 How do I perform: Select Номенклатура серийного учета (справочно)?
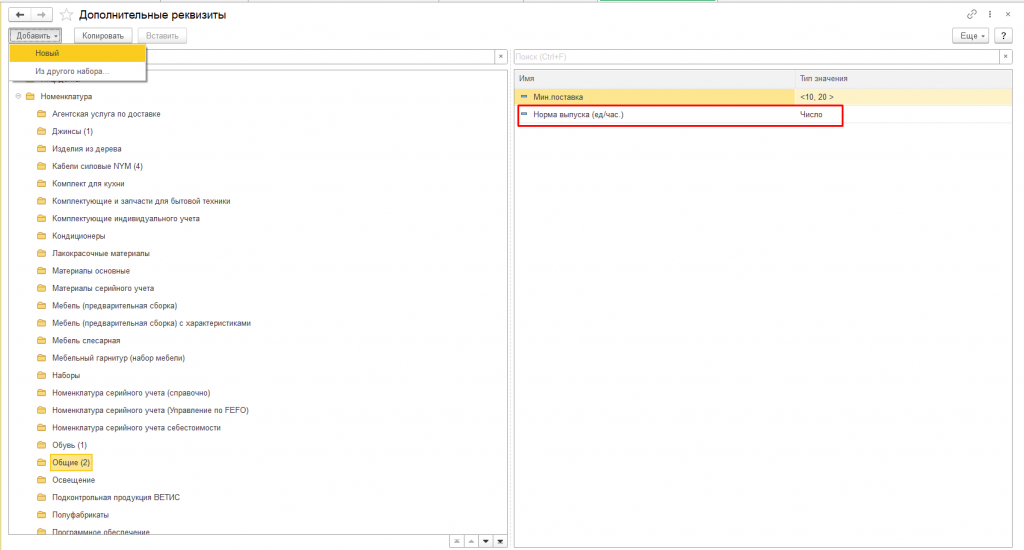pyautogui.click(x=131, y=393)
